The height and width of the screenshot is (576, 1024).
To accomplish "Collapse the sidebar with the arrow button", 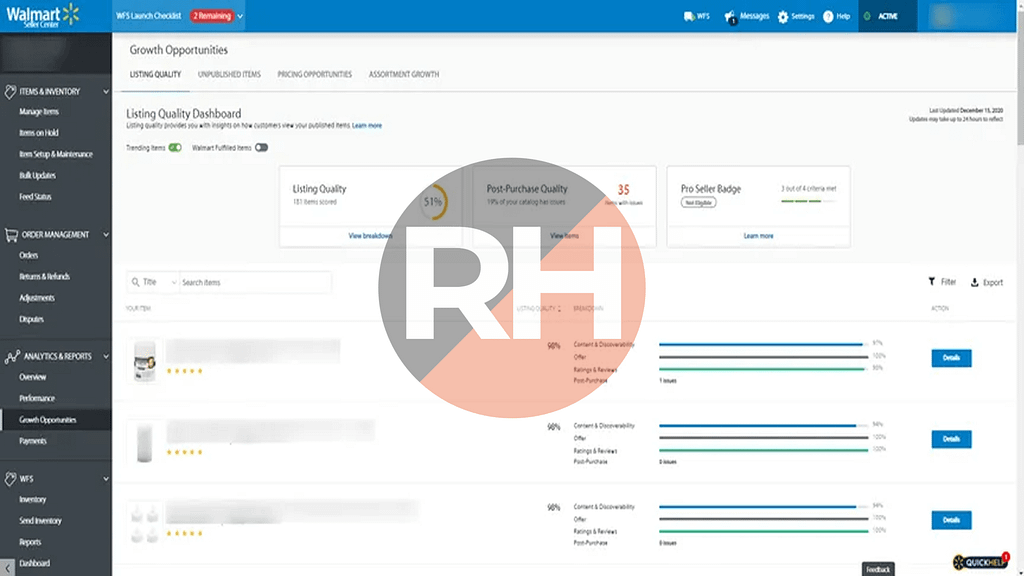I will (x=7, y=568).
